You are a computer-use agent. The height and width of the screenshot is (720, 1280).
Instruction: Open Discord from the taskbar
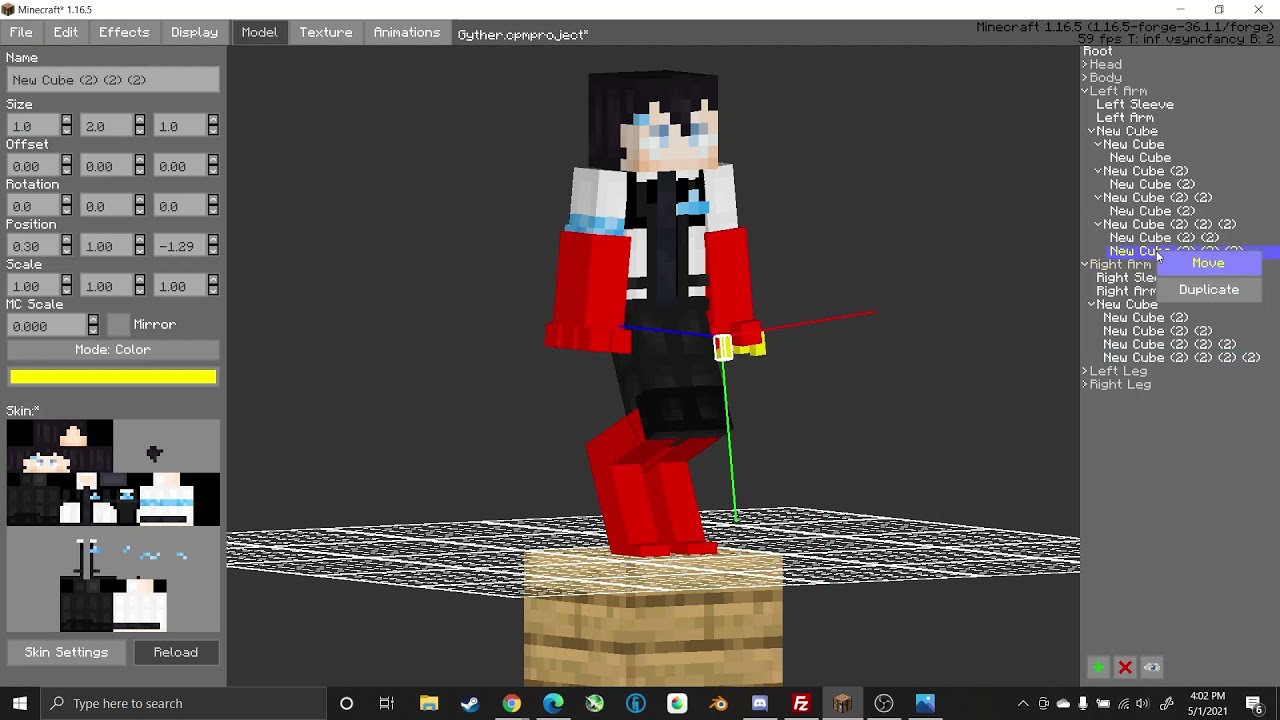point(760,703)
